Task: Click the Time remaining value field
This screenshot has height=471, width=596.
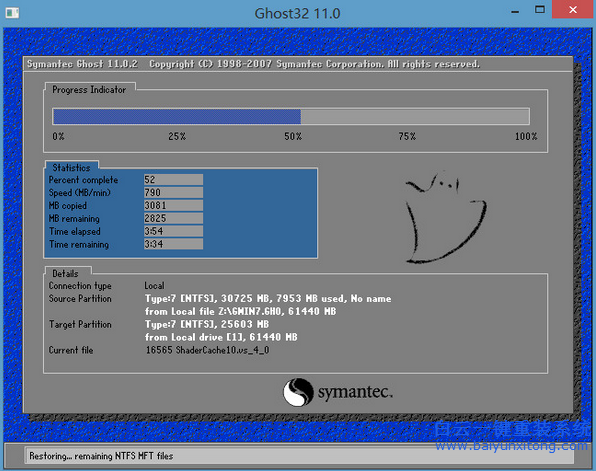Action: 173,244
